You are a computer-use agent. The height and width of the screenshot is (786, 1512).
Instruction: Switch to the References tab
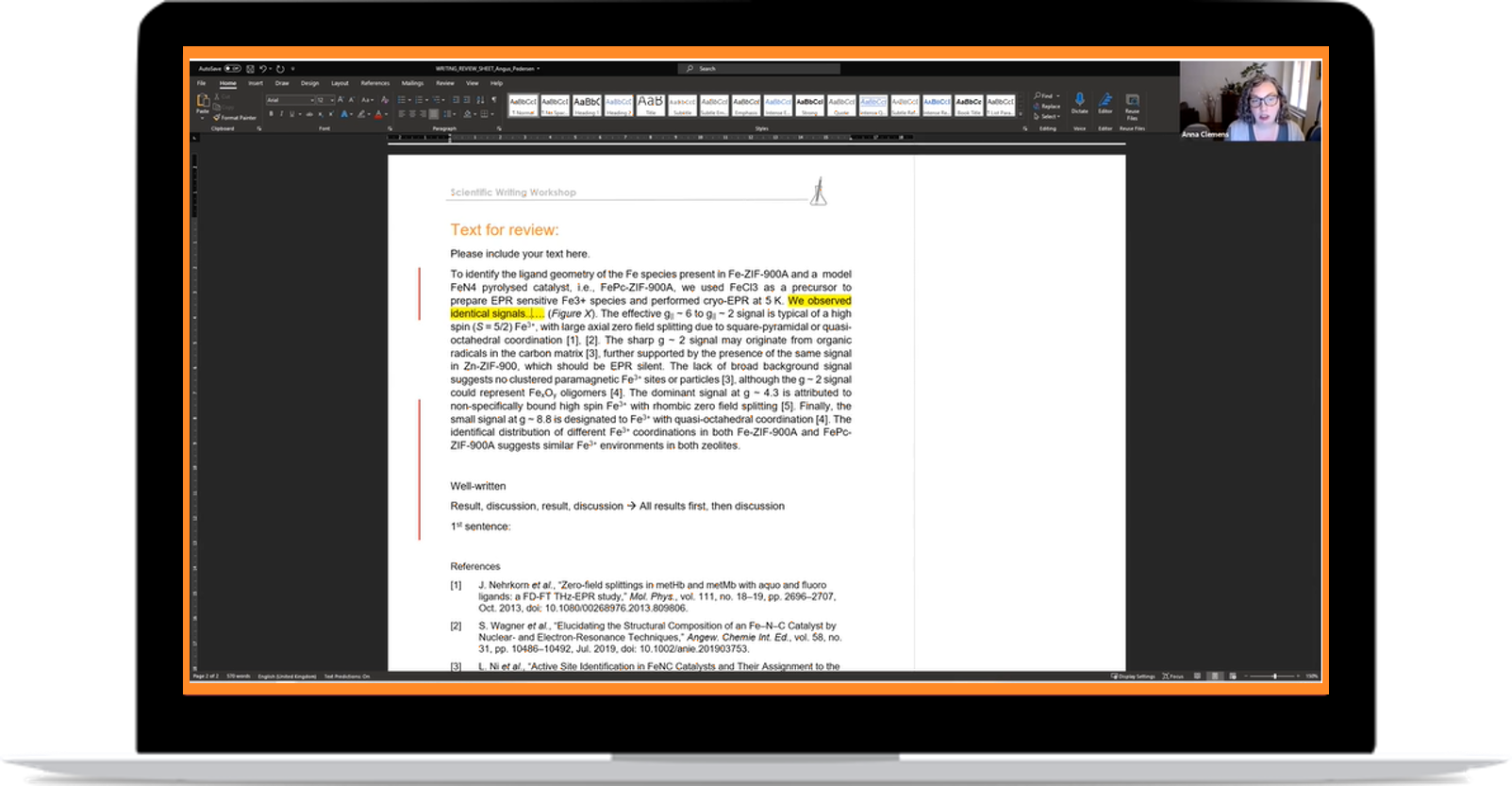tap(375, 83)
